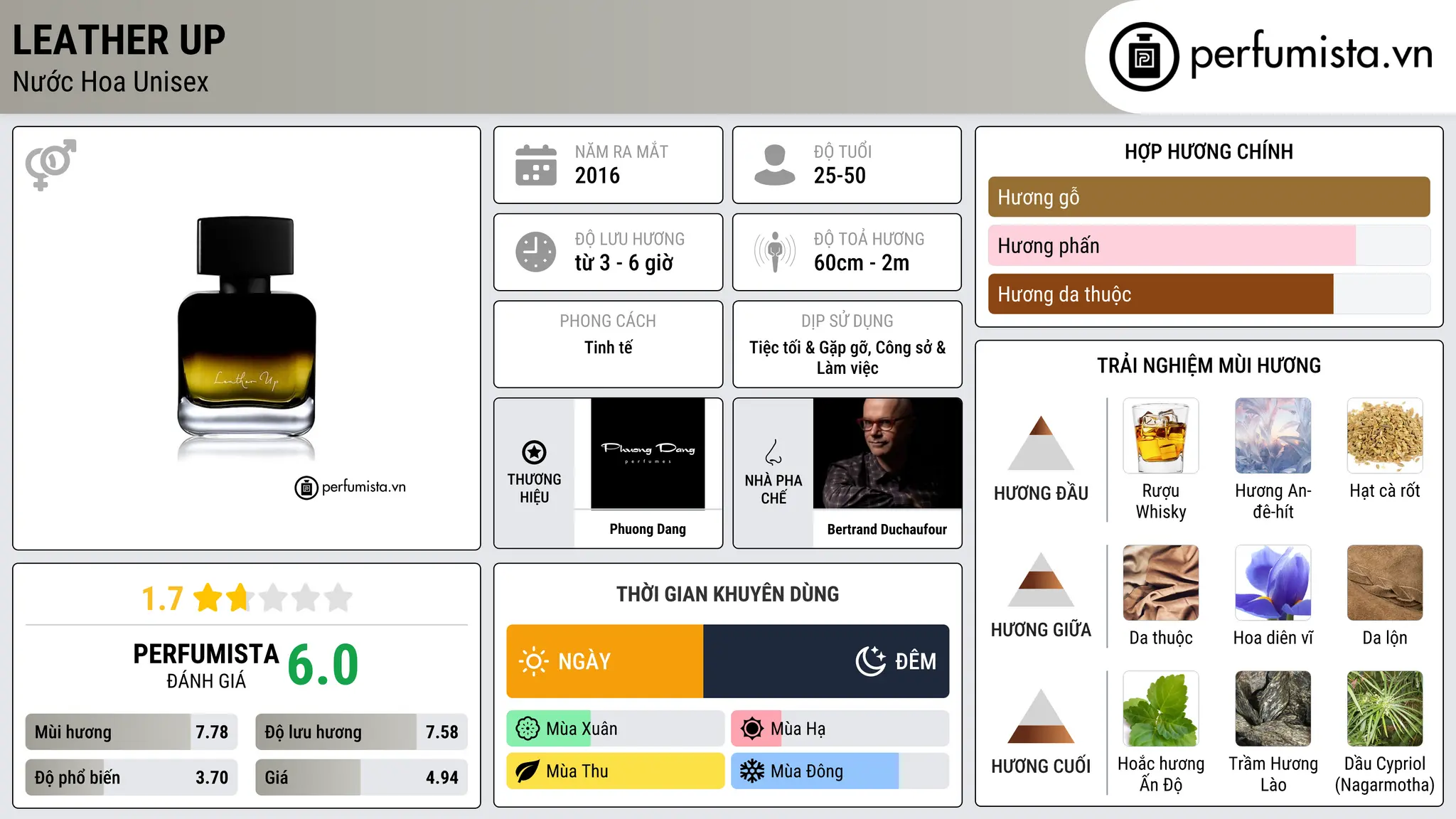Click the launch year 2016 value
Image resolution: width=1456 pixels, height=819 pixels.
597,176
